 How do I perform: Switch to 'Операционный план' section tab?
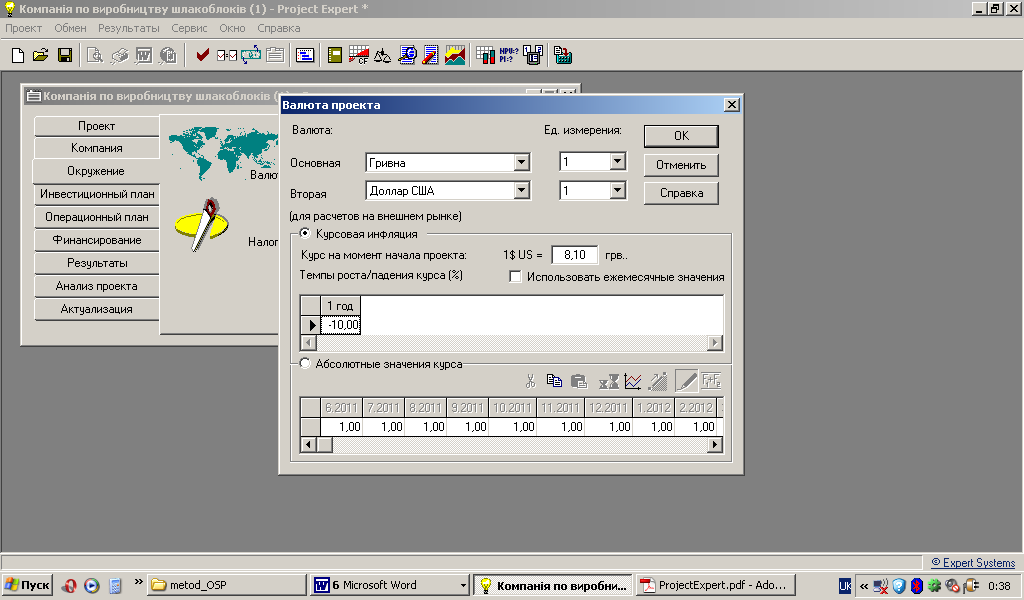click(97, 217)
